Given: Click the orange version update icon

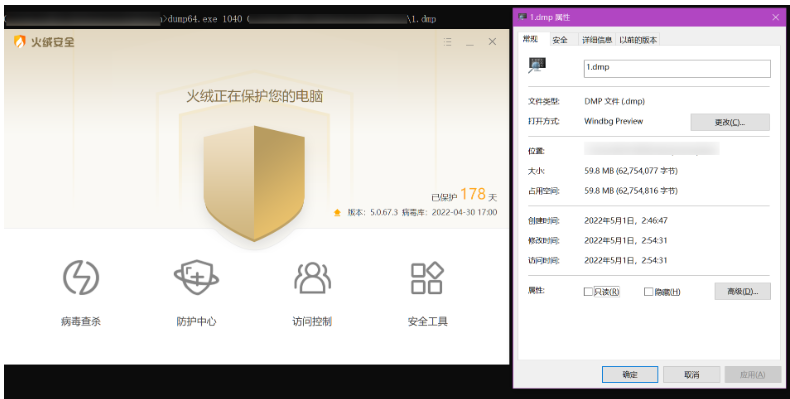Looking at the screenshot, I should [x=337, y=213].
